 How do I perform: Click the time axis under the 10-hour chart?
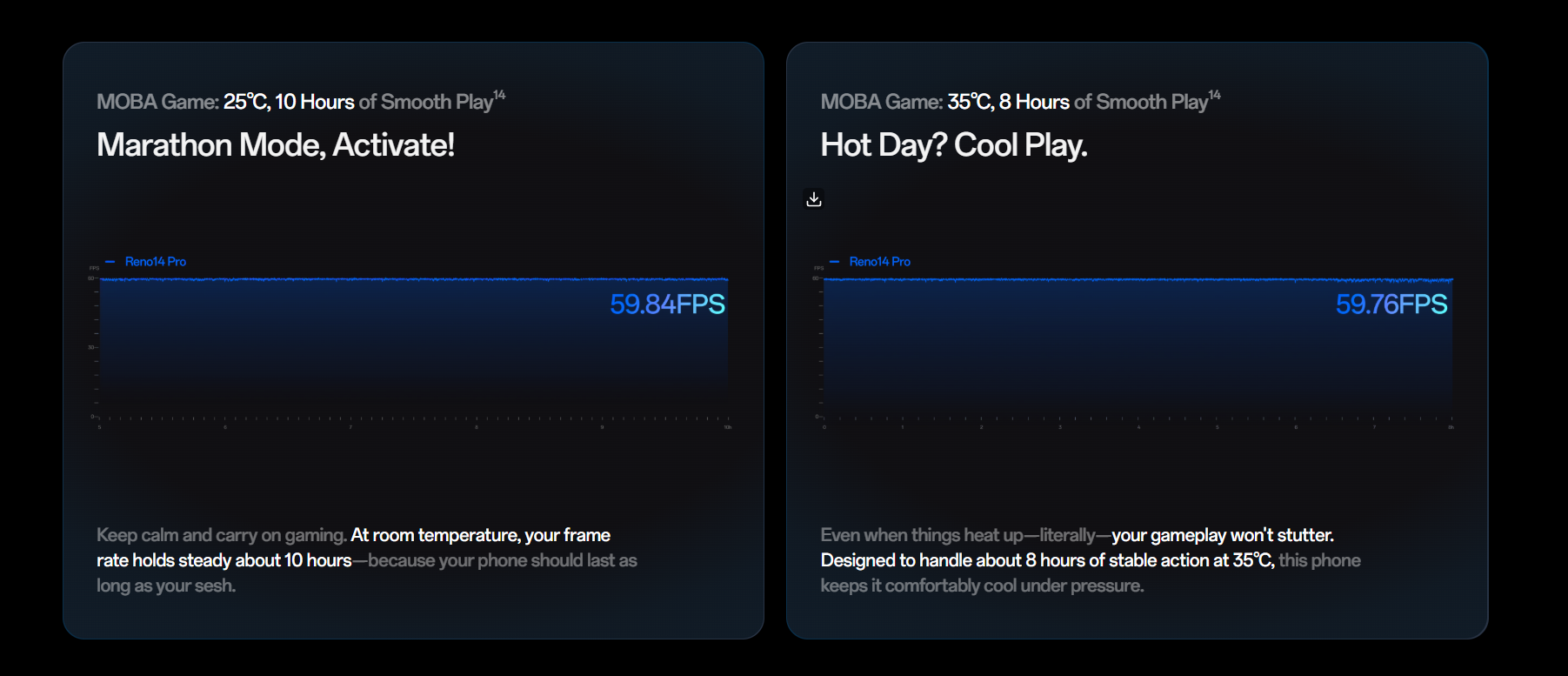(x=414, y=421)
